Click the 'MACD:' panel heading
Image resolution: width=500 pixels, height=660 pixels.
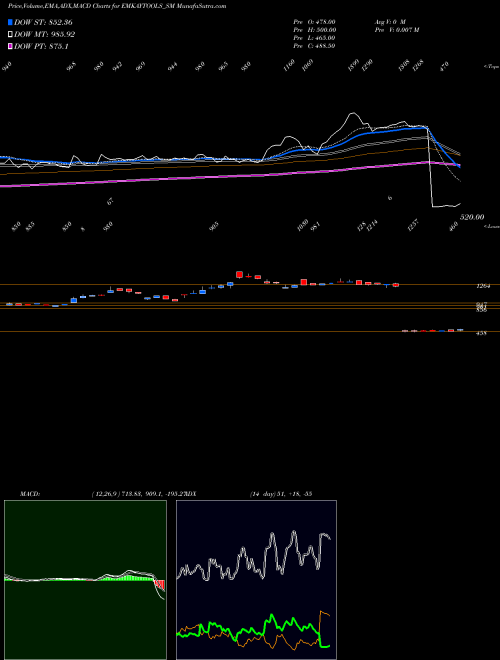(x=30, y=494)
